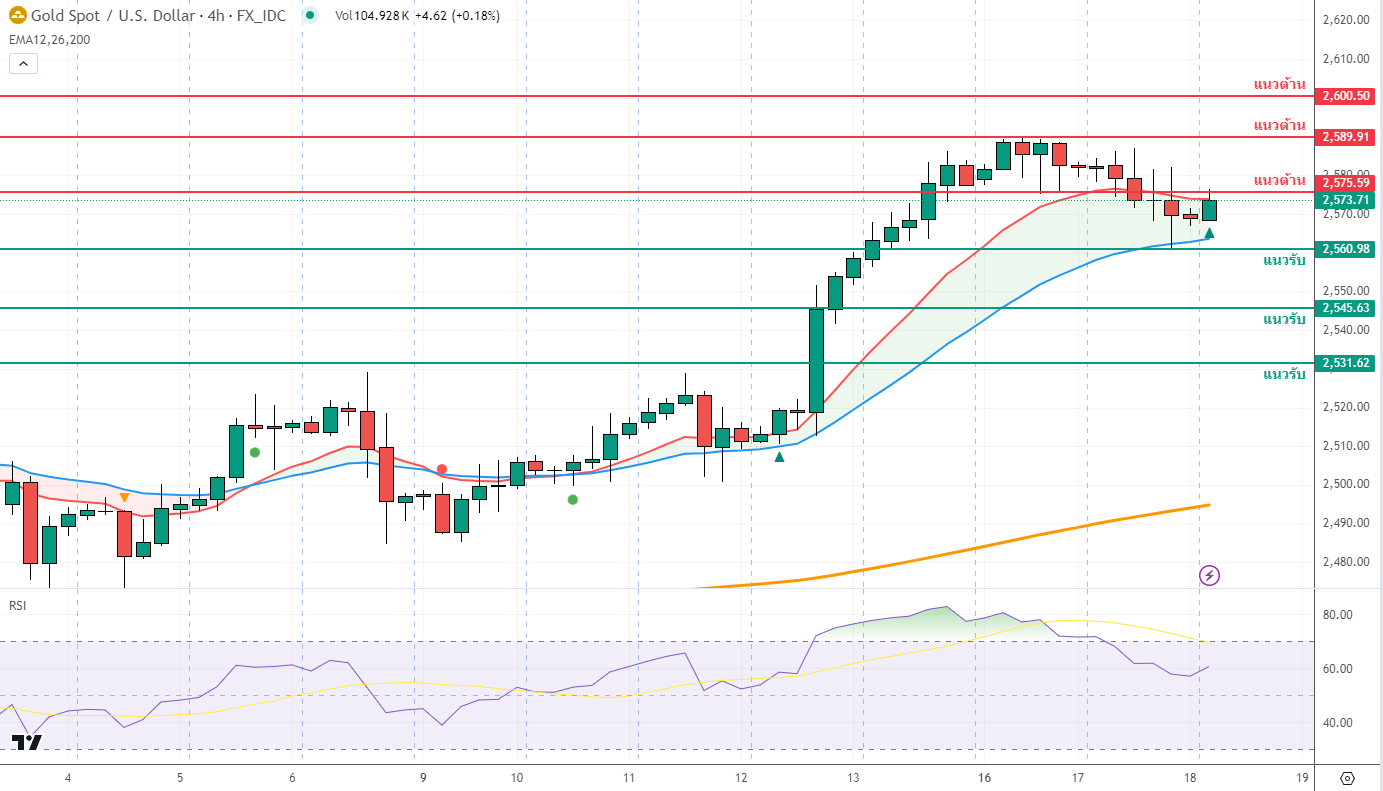This screenshot has height=791, width=1383.
Task: Click the green market status dot
Action: click(x=310, y=16)
